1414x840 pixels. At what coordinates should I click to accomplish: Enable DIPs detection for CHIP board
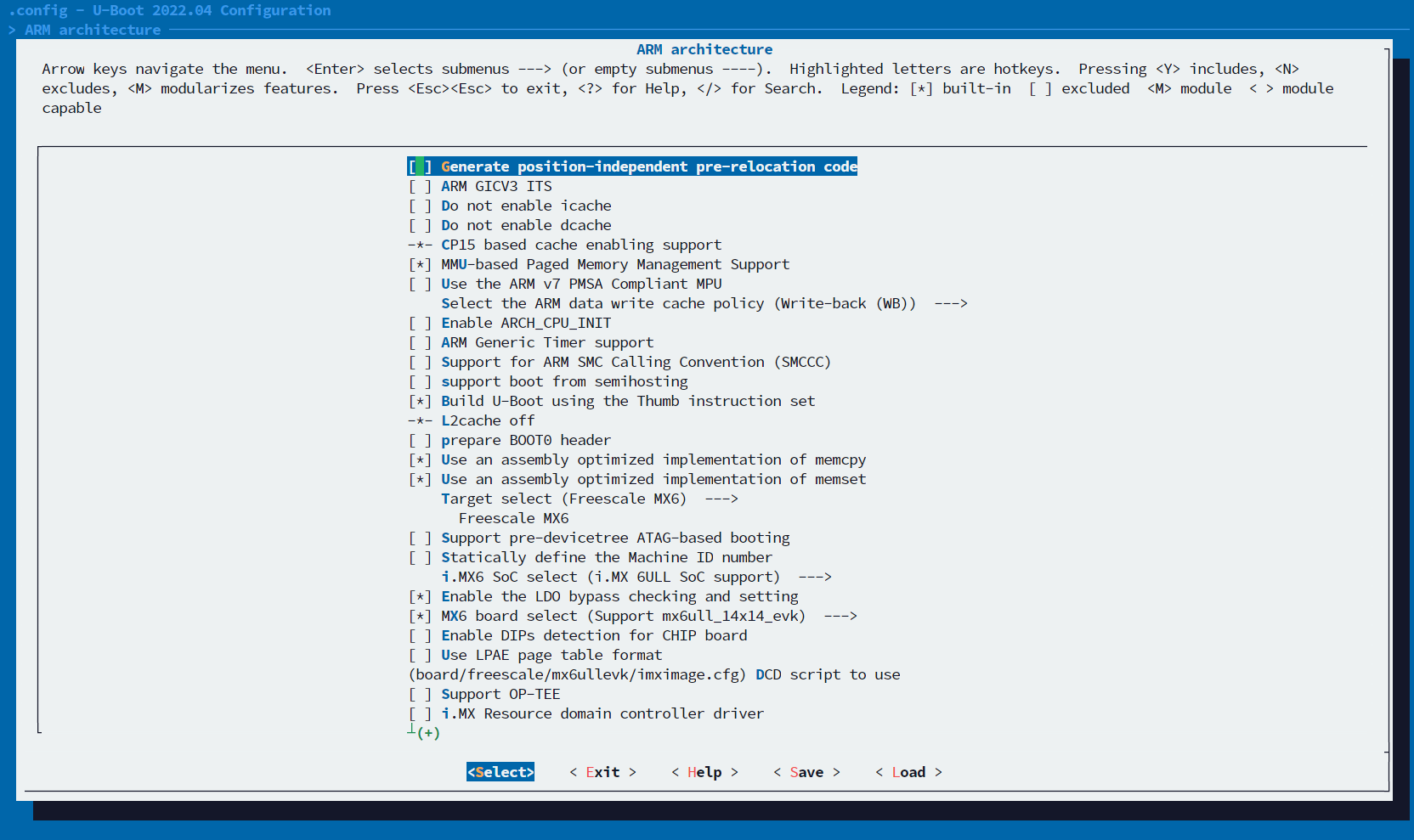tap(578, 635)
